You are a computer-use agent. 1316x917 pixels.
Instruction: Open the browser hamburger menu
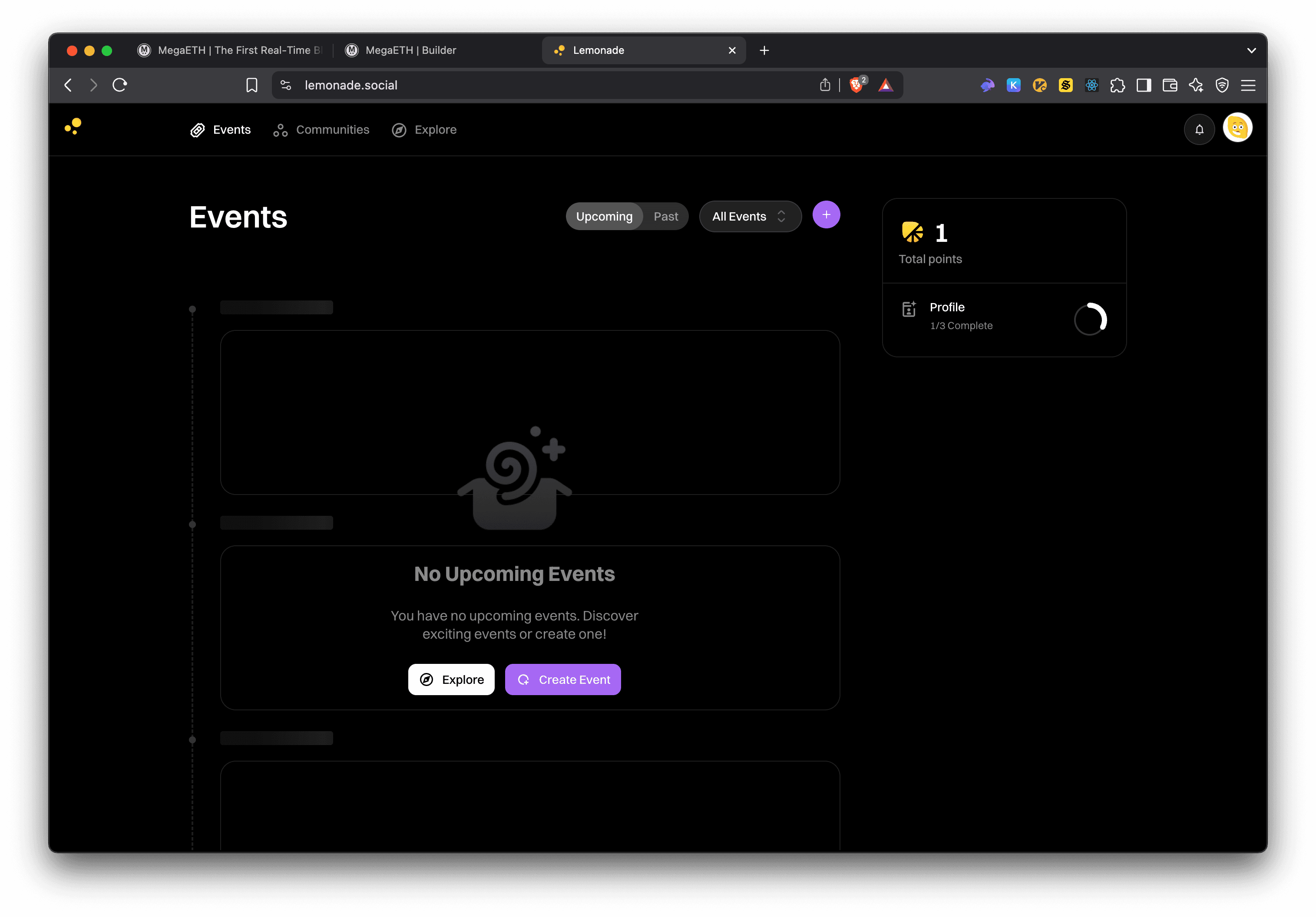[x=1248, y=86]
